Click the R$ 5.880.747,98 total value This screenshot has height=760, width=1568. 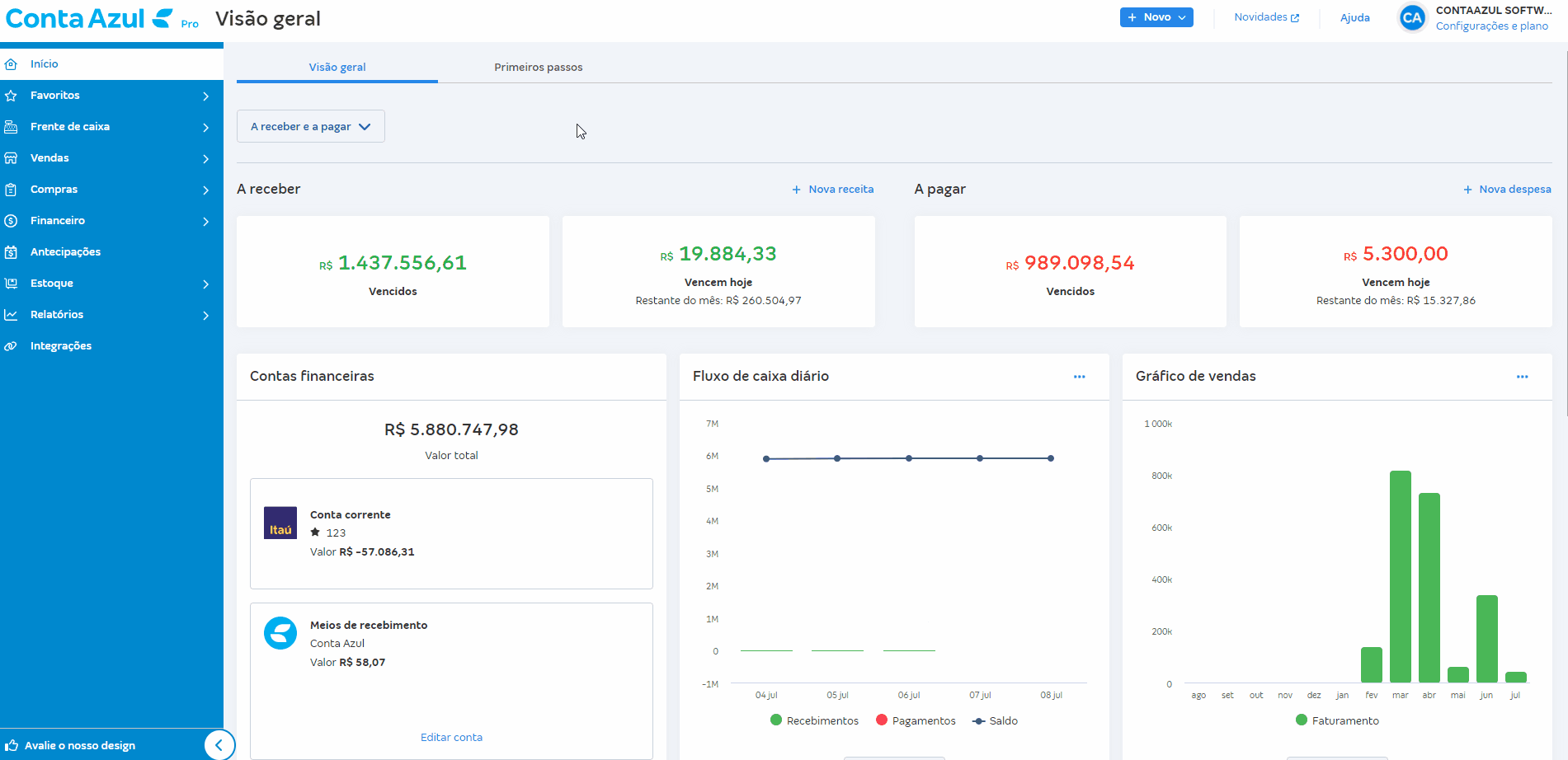(451, 429)
